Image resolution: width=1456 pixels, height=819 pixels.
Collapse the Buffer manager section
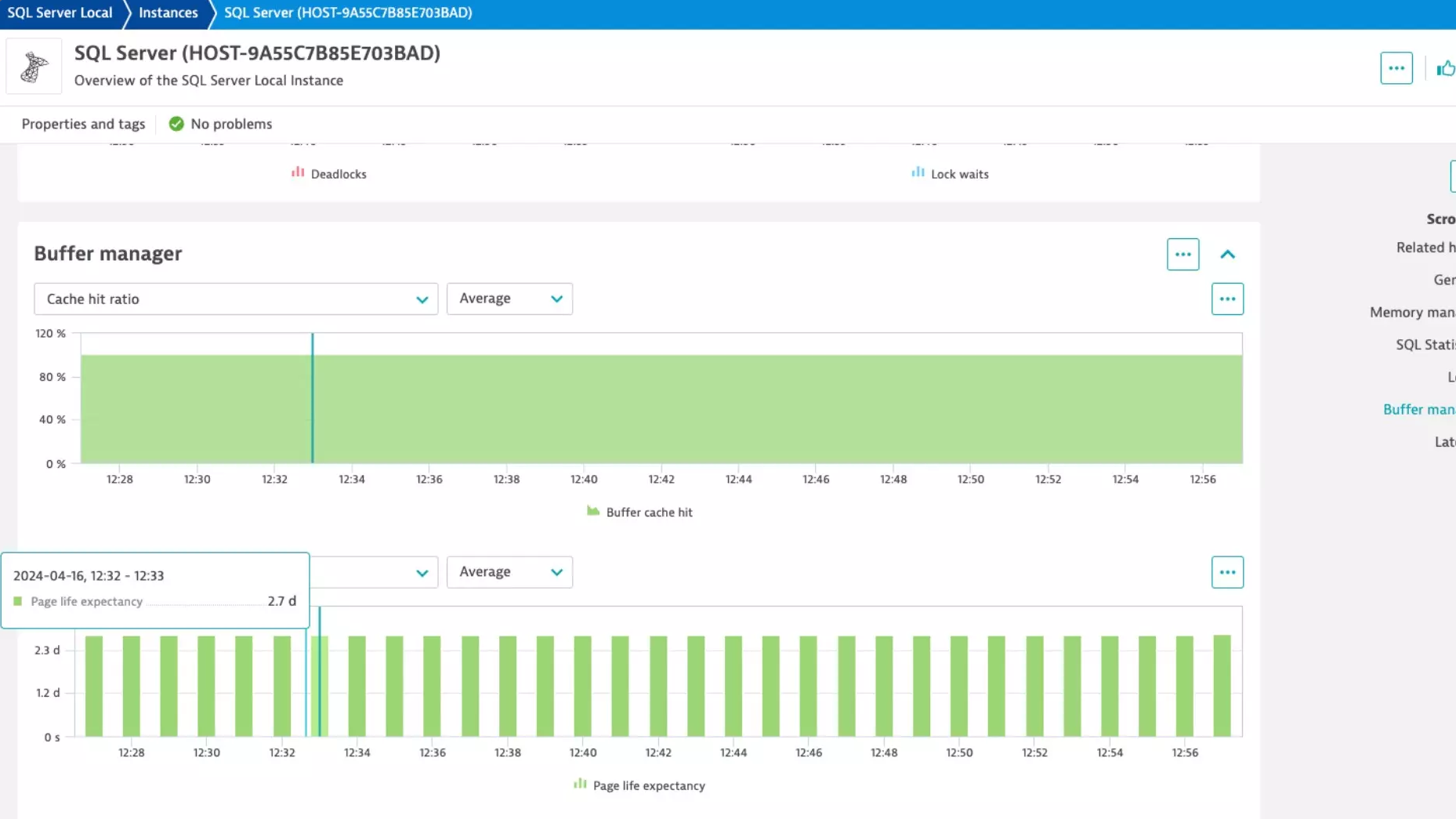(x=1227, y=255)
